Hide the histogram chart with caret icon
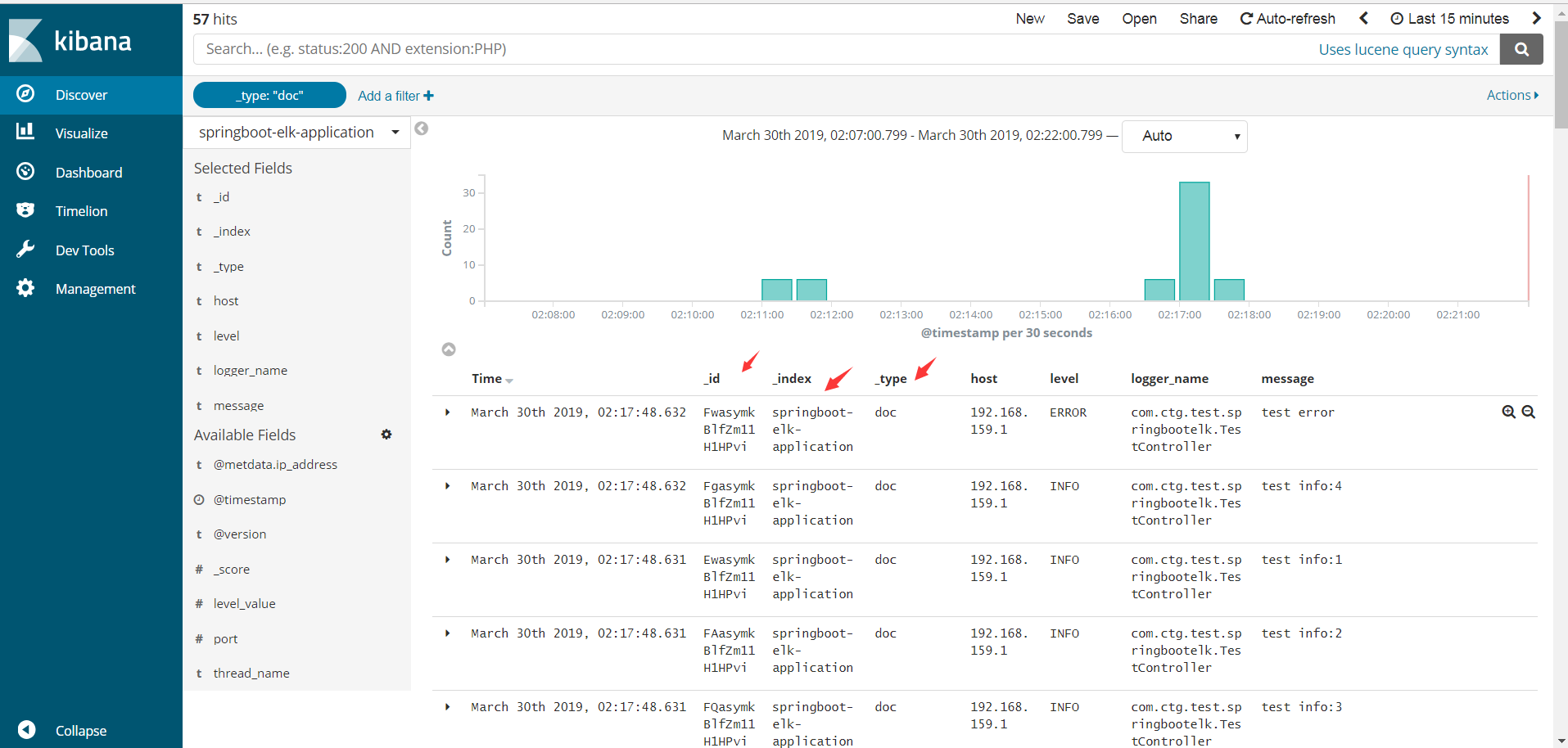Image resolution: width=1568 pixels, height=748 pixels. pos(449,349)
